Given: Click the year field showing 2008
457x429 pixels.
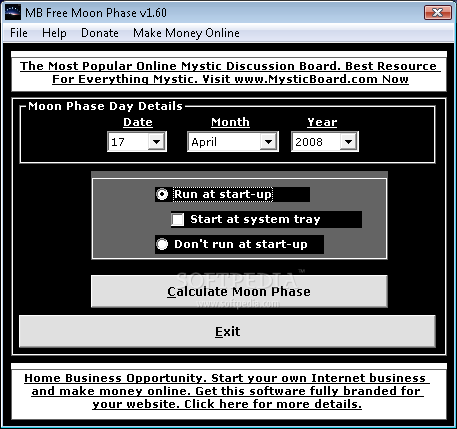Looking at the screenshot, I should (316, 142).
